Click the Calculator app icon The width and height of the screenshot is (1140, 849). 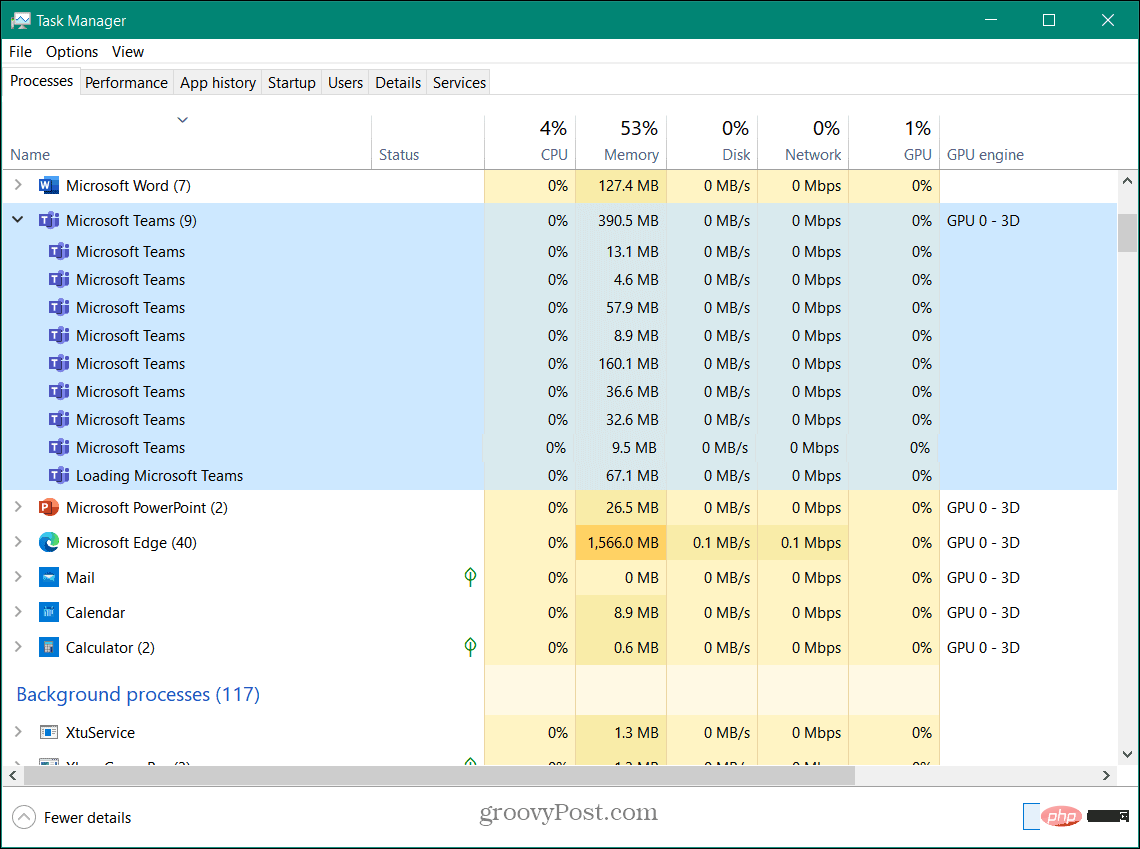pyautogui.click(x=49, y=648)
